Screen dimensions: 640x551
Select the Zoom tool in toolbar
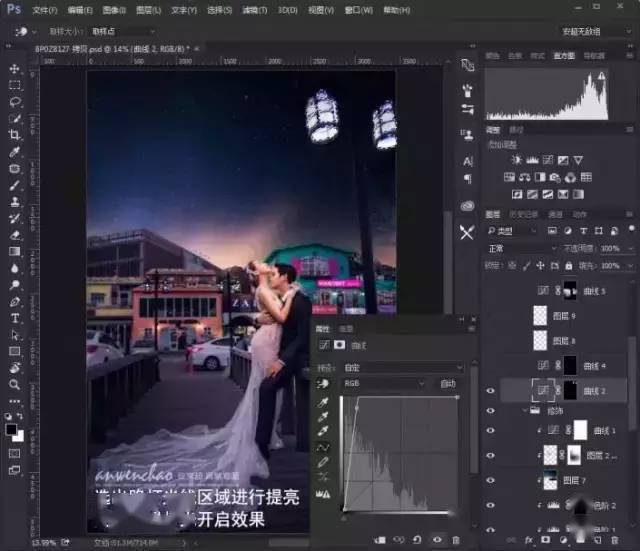[14, 384]
